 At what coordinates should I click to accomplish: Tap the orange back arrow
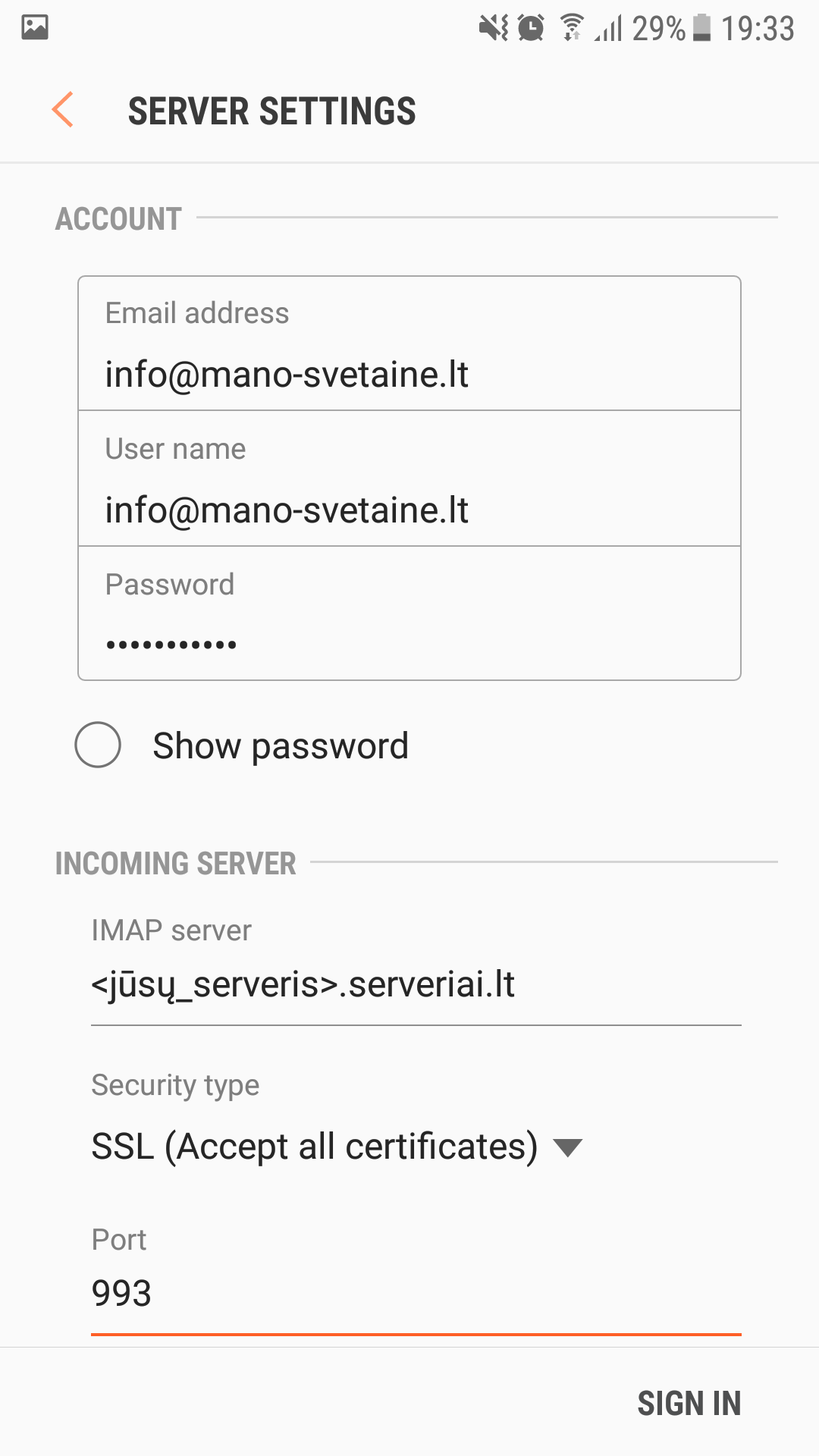point(63,110)
